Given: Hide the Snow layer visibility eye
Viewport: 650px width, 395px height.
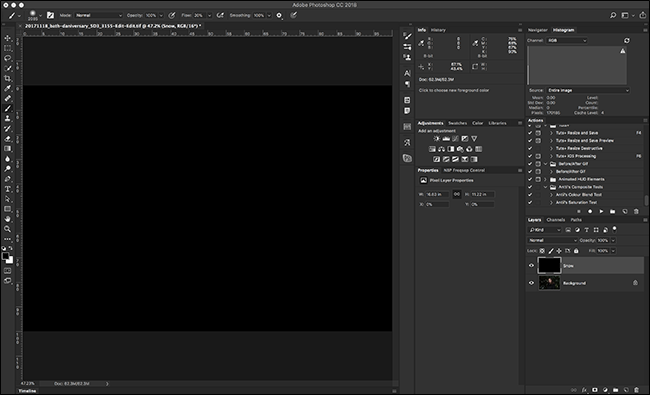Looking at the screenshot, I should (x=531, y=266).
